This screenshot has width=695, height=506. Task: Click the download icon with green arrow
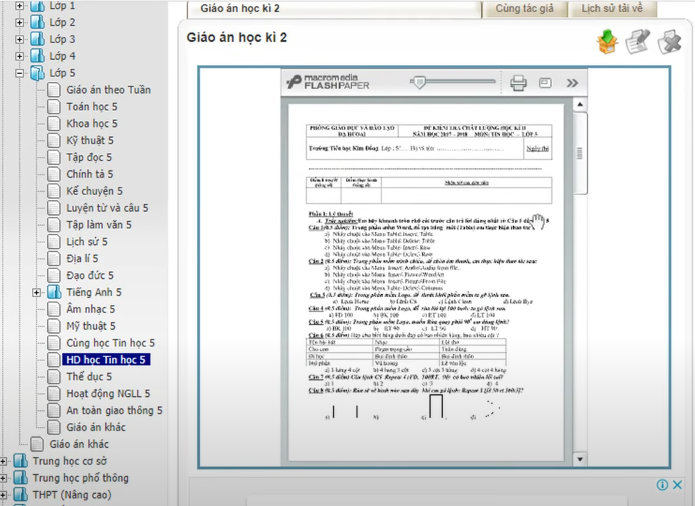(x=607, y=41)
